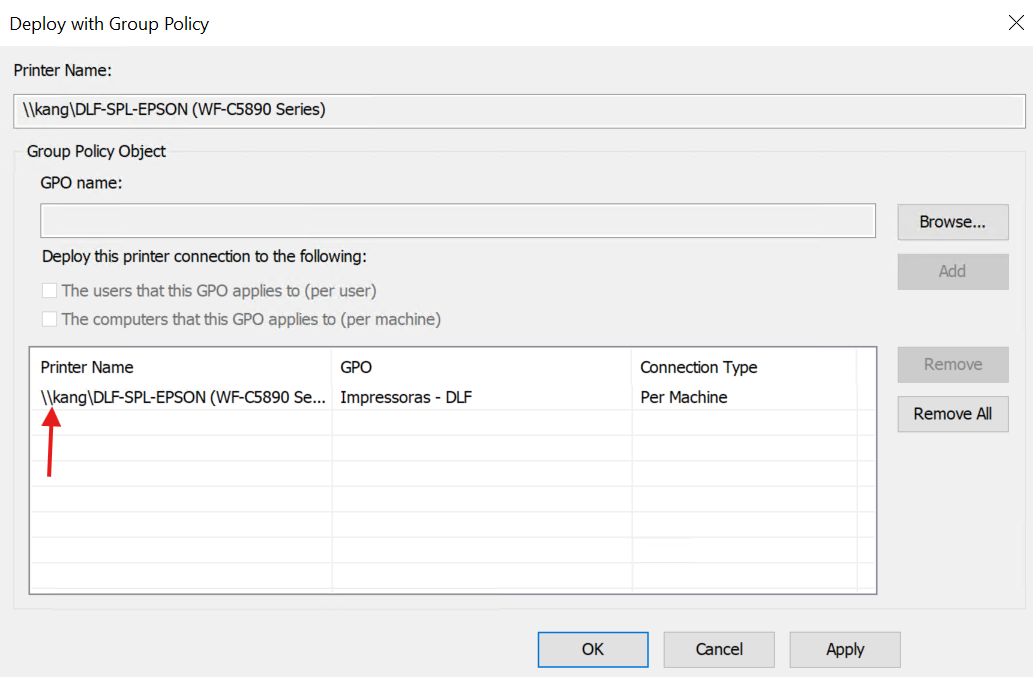Image resolution: width=1033 pixels, height=677 pixels.
Task: Confirm the dialog with OK
Action: pos(592,649)
